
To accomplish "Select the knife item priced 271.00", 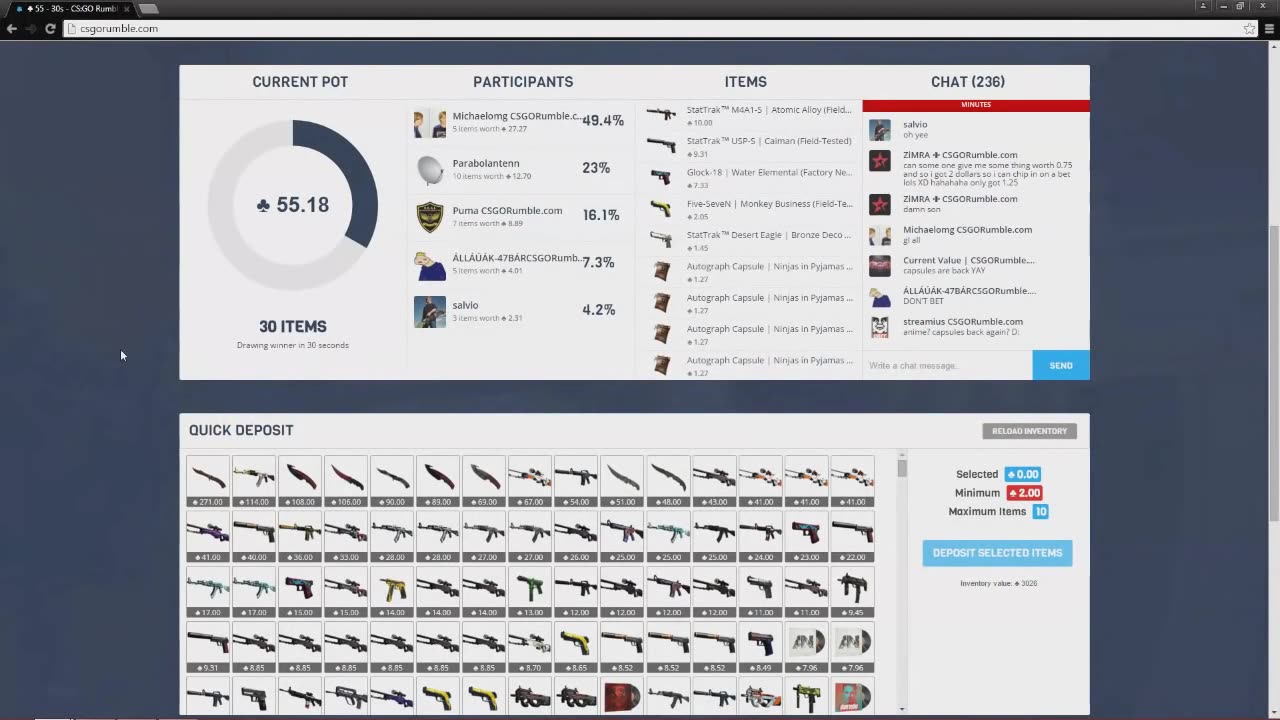I will pos(208,482).
